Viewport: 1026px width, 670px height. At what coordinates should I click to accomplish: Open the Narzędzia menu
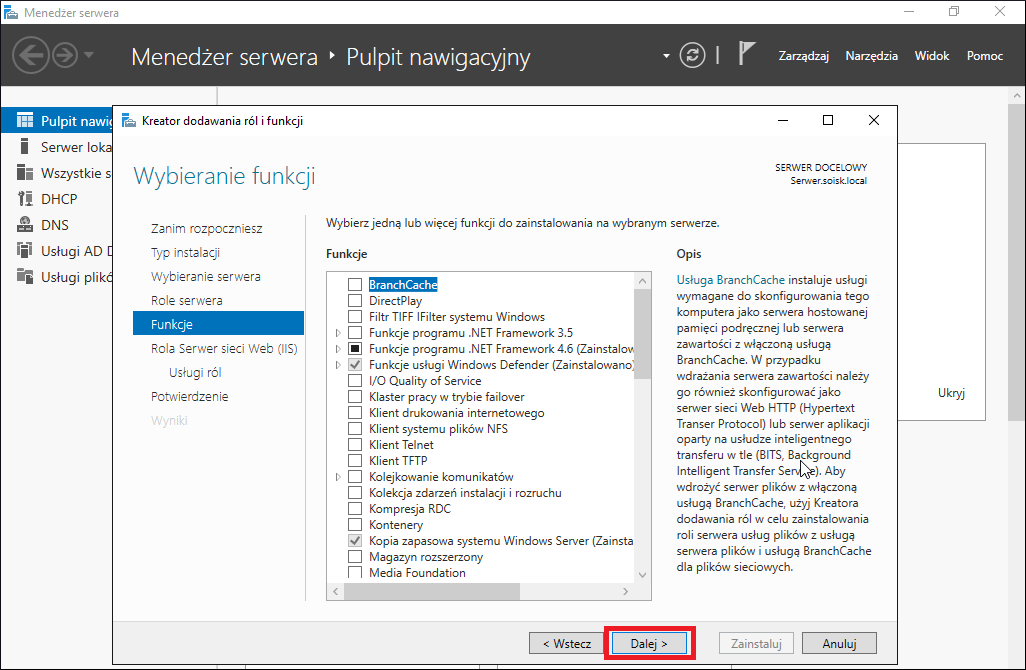pos(872,56)
